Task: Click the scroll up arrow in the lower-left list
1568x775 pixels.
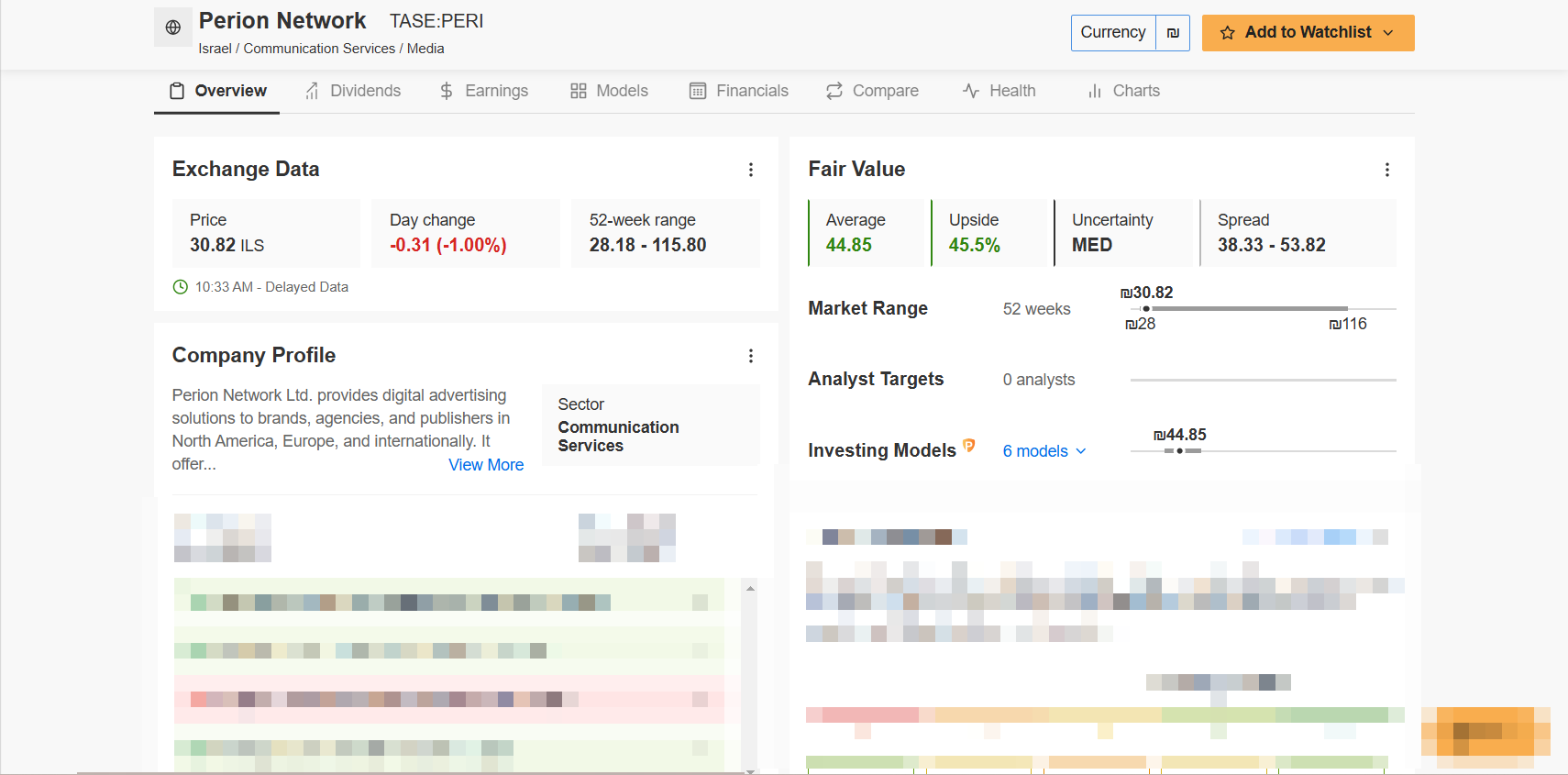Action: [x=750, y=589]
